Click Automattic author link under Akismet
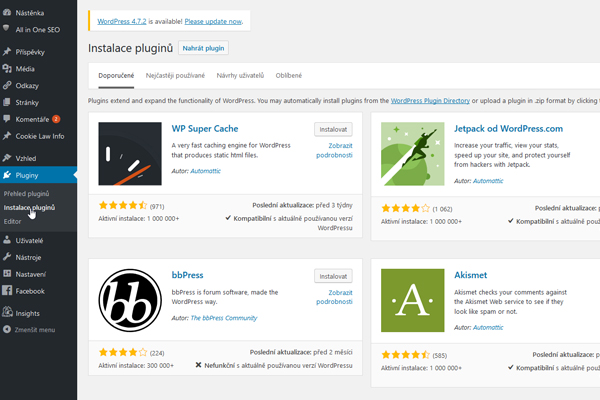This screenshot has width=600, height=400. 488,327
